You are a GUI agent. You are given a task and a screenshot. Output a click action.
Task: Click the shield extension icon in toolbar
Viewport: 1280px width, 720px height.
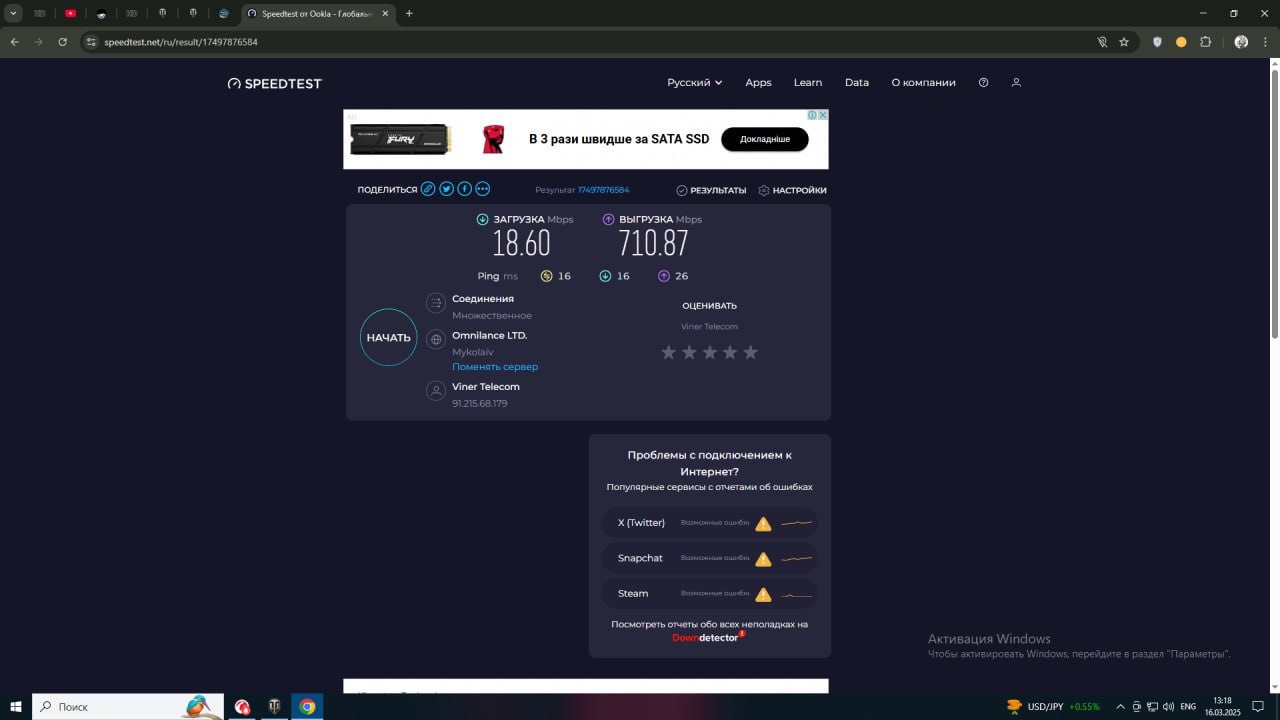point(1157,42)
